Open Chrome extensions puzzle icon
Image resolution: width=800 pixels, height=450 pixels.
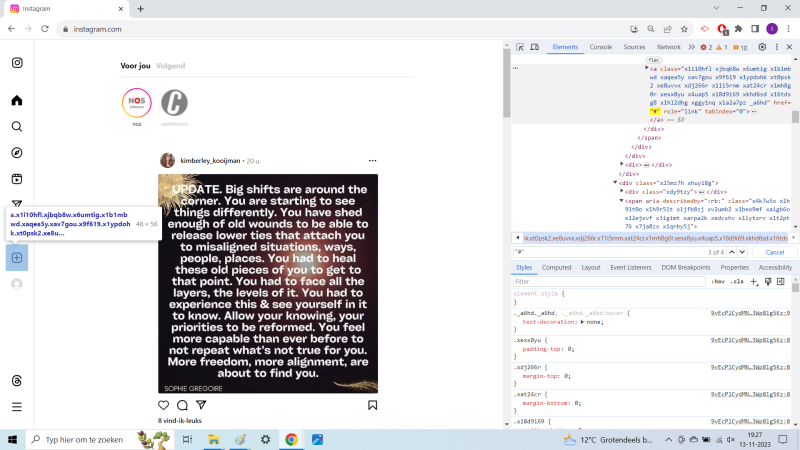pyautogui.click(x=738, y=29)
